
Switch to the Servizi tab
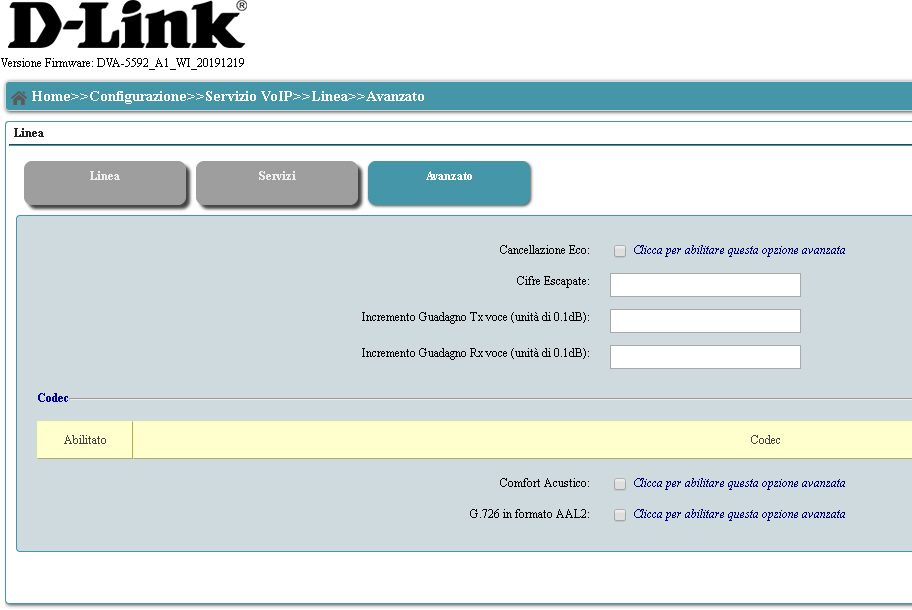(x=277, y=183)
